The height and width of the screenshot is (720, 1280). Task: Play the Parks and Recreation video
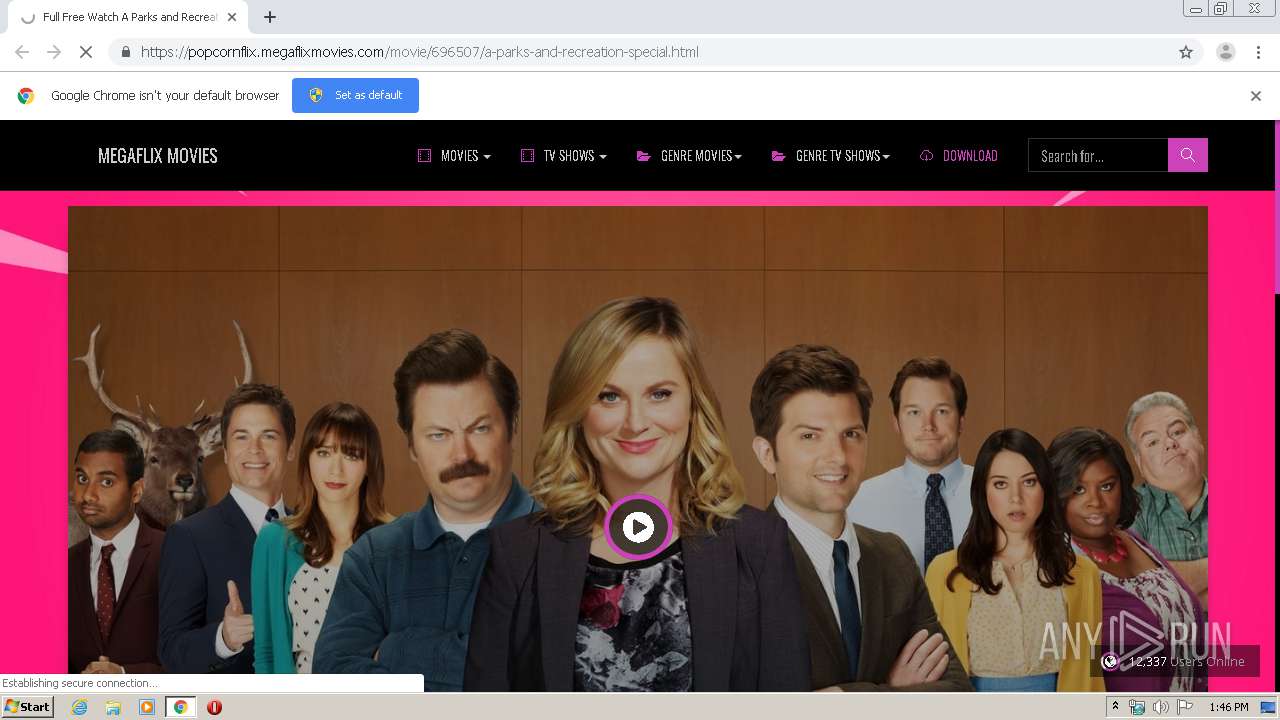pyautogui.click(x=638, y=526)
